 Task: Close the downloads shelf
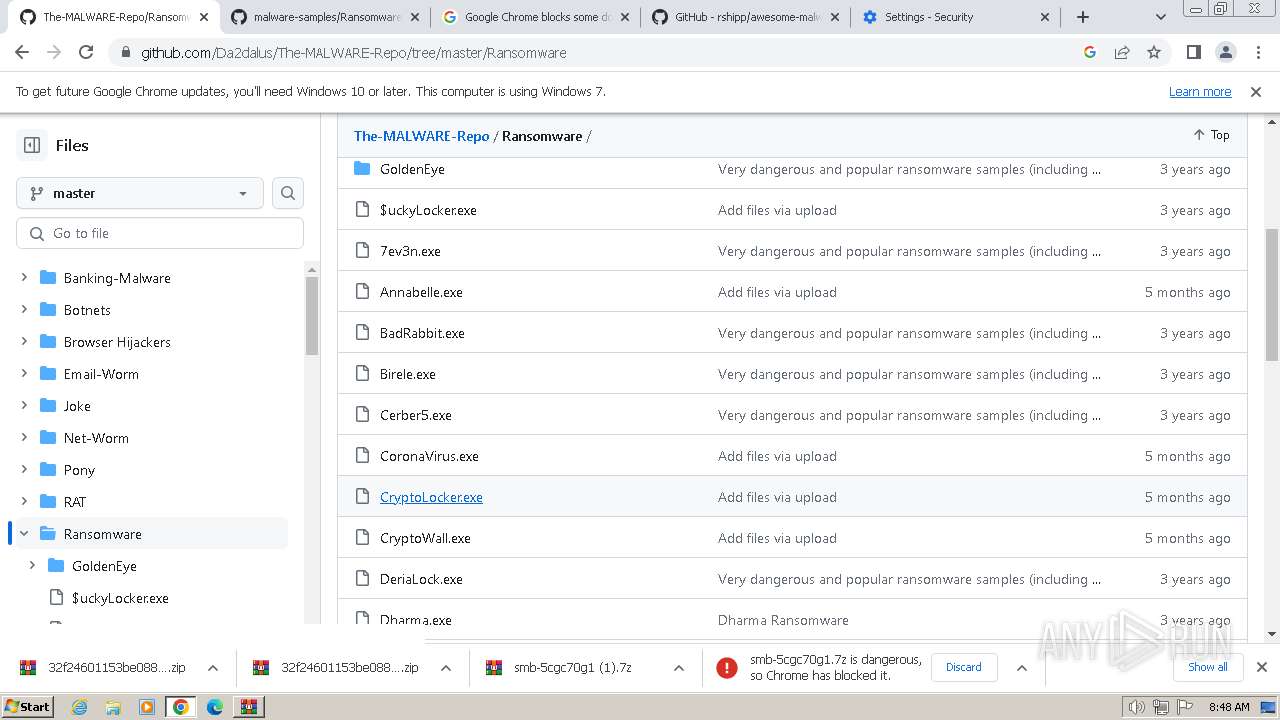(x=1262, y=667)
